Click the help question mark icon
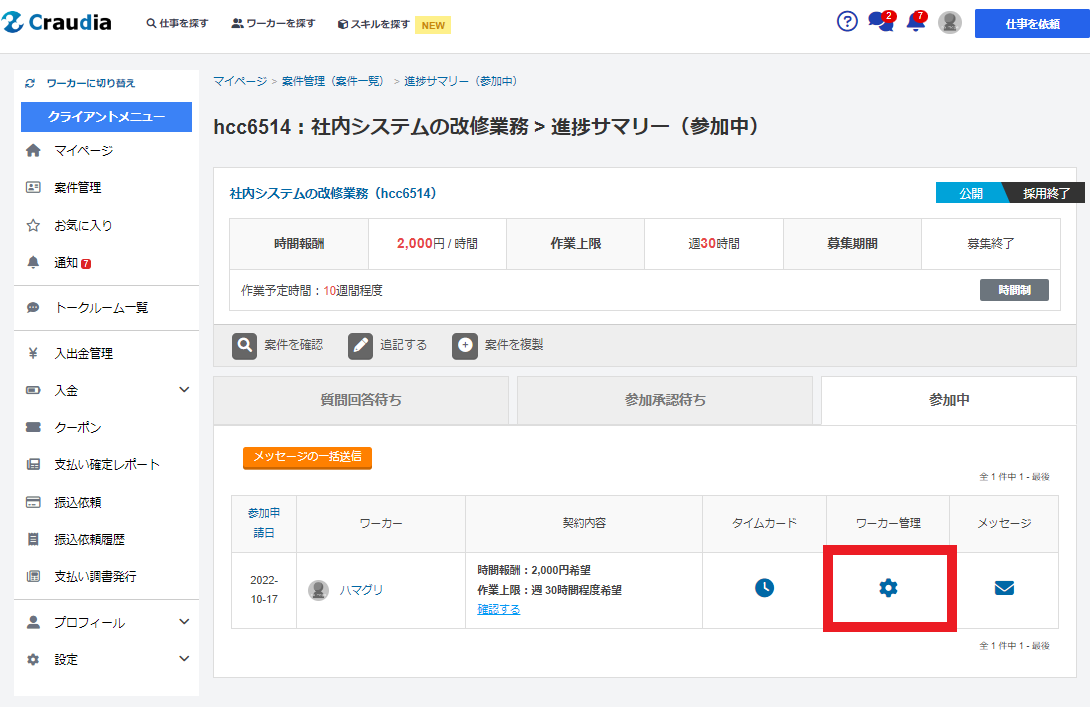 pos(847,22)
